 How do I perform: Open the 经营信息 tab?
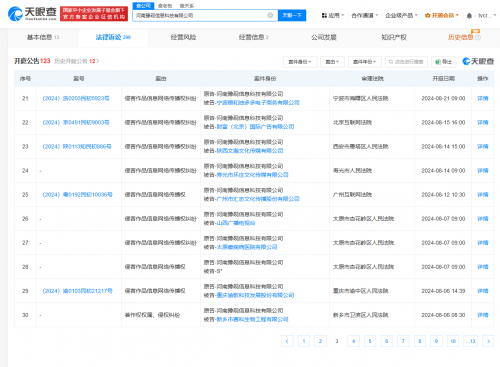[254, 37]
